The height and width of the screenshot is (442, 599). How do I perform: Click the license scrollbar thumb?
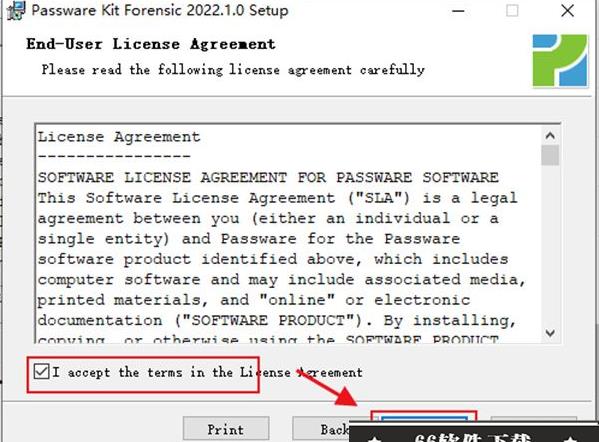point(550,155)
